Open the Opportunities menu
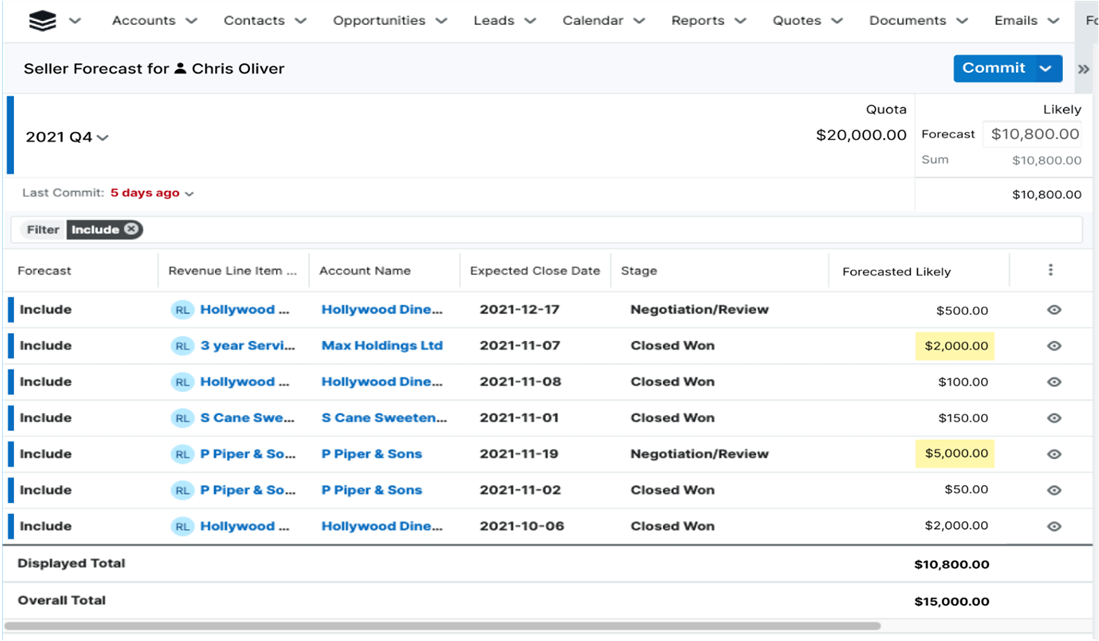This screenshot has width=1099, height=641. tap(389, 20)
